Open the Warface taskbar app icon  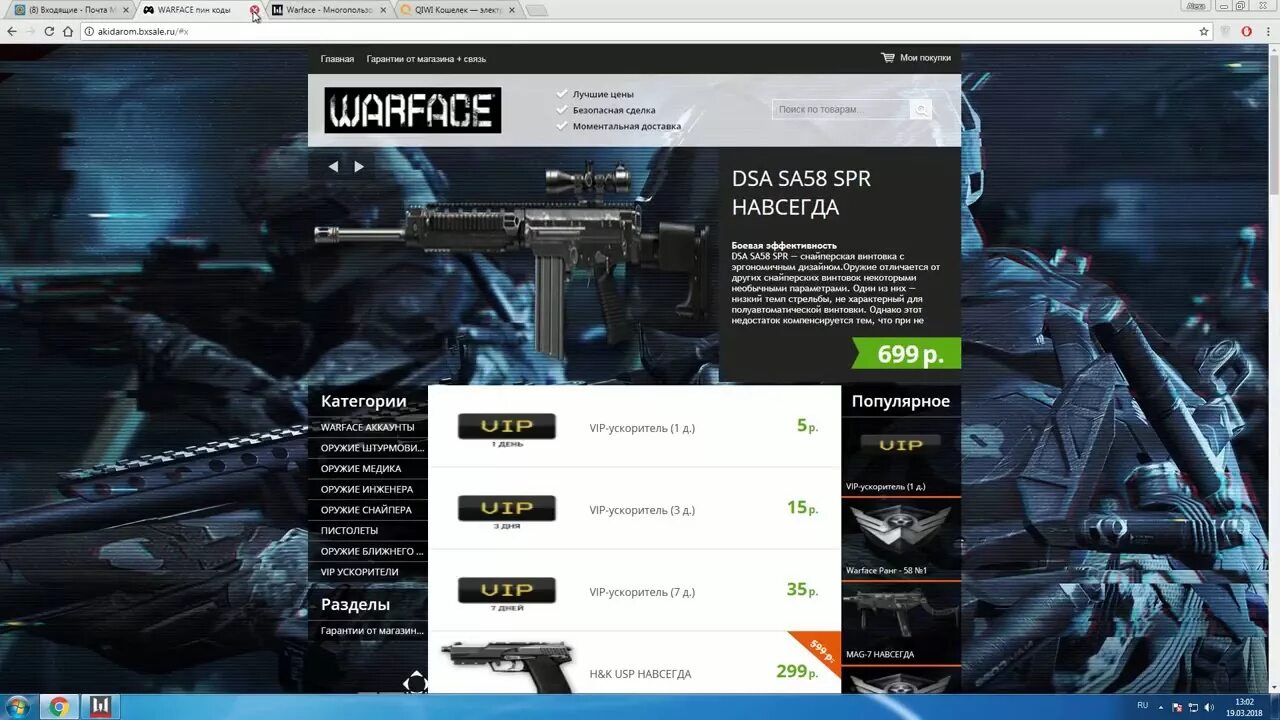coord(100,707)
